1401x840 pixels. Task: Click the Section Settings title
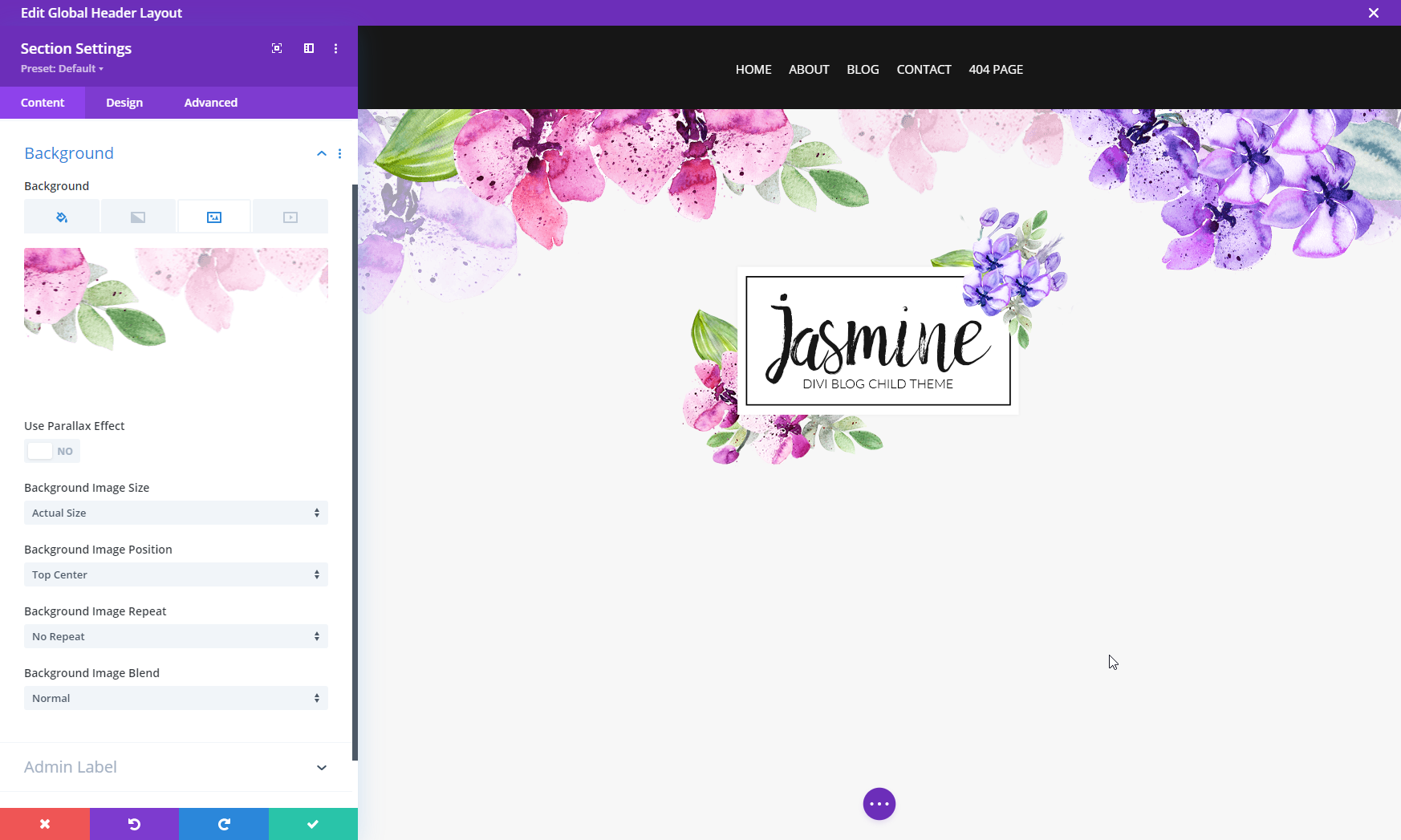[x=76, y=48]
